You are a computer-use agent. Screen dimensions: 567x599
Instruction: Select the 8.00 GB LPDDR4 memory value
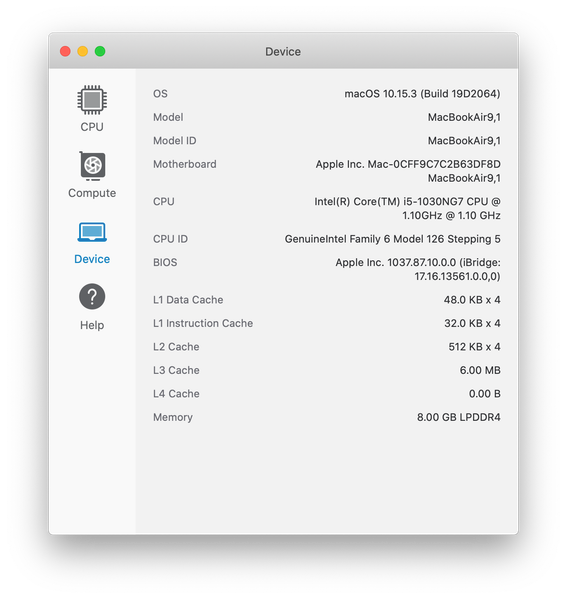pos(458,417)
